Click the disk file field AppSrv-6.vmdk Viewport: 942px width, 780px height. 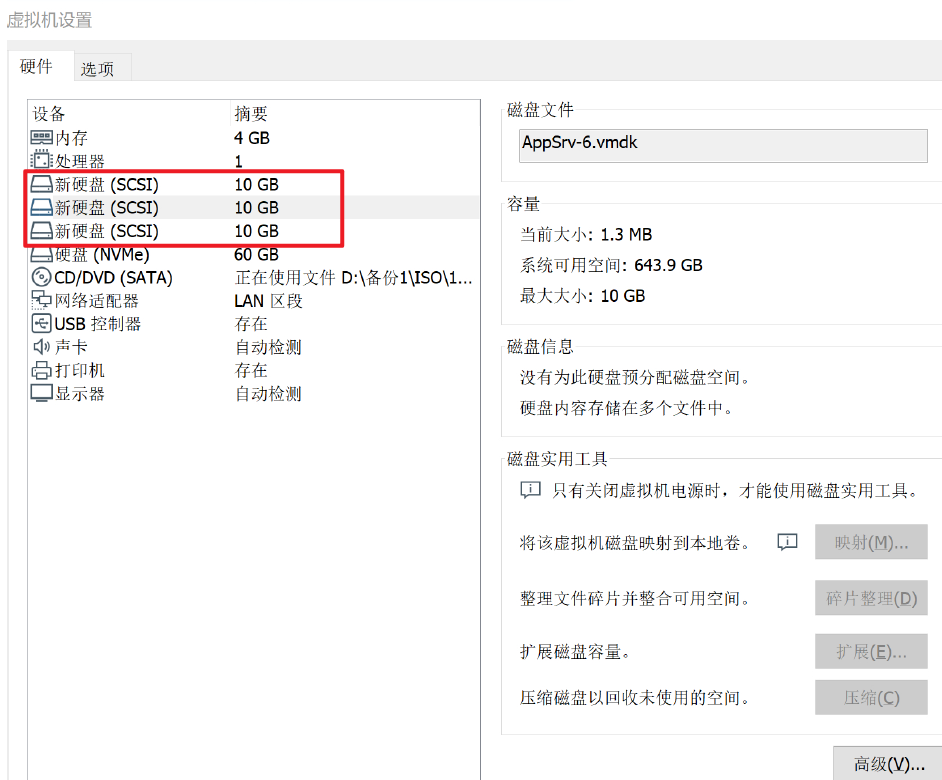723,145
